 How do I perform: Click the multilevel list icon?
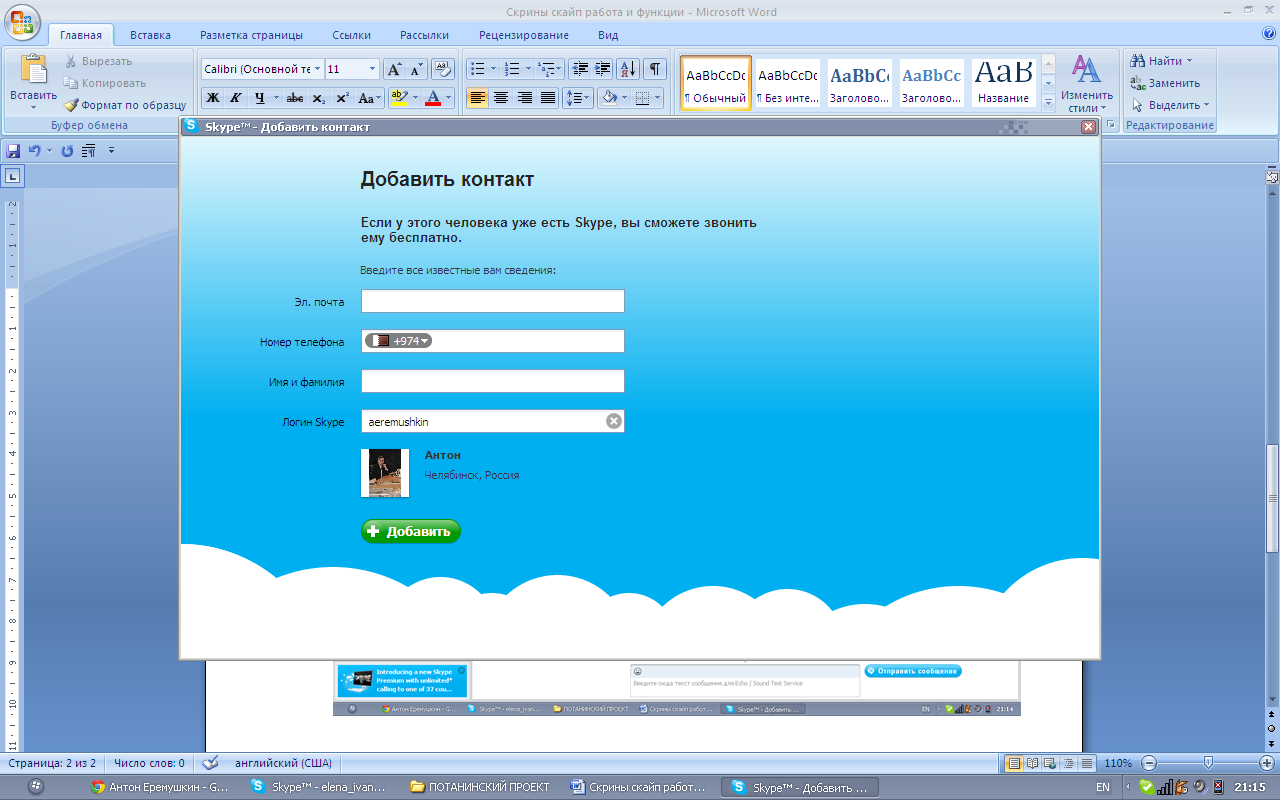547,69
